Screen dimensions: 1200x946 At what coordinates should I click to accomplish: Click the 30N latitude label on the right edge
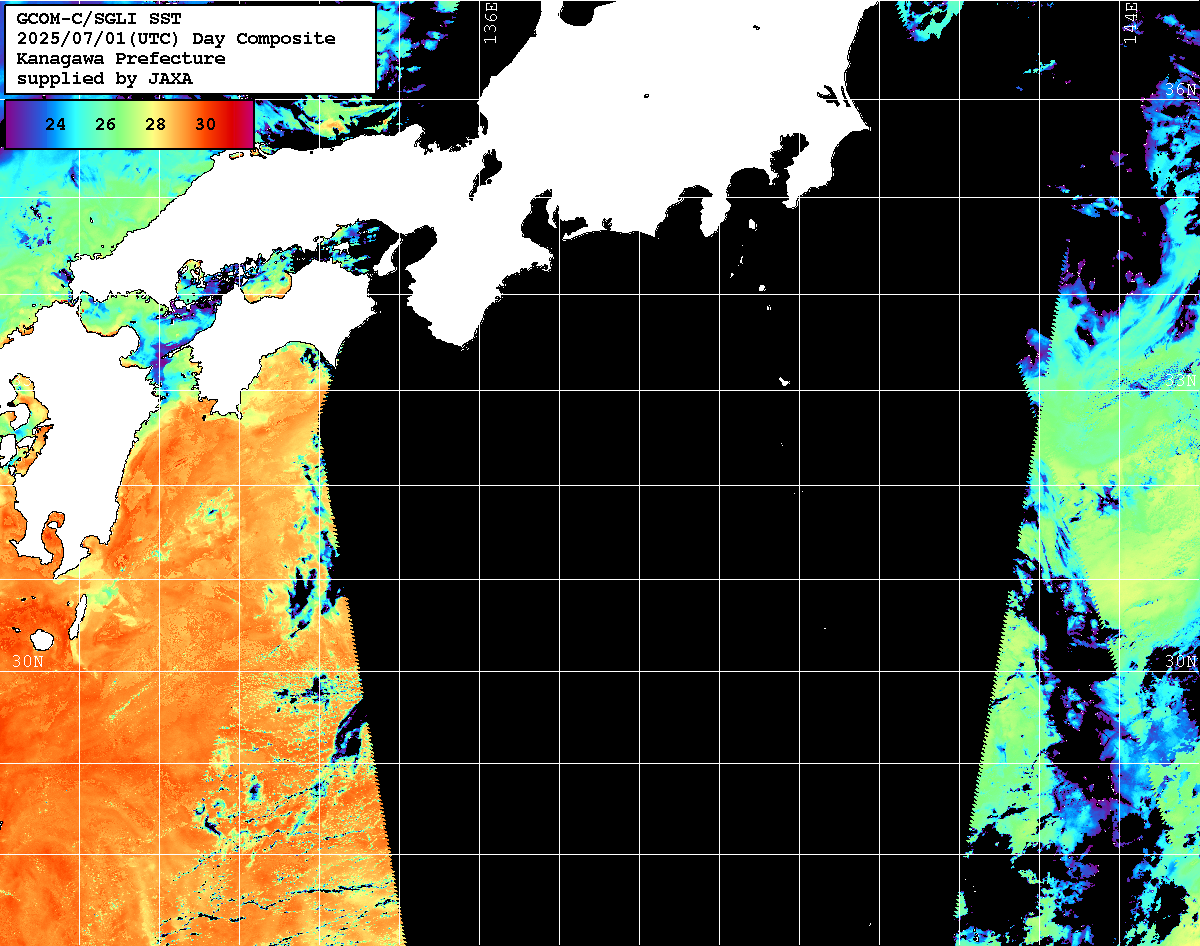coord(1181,662)
